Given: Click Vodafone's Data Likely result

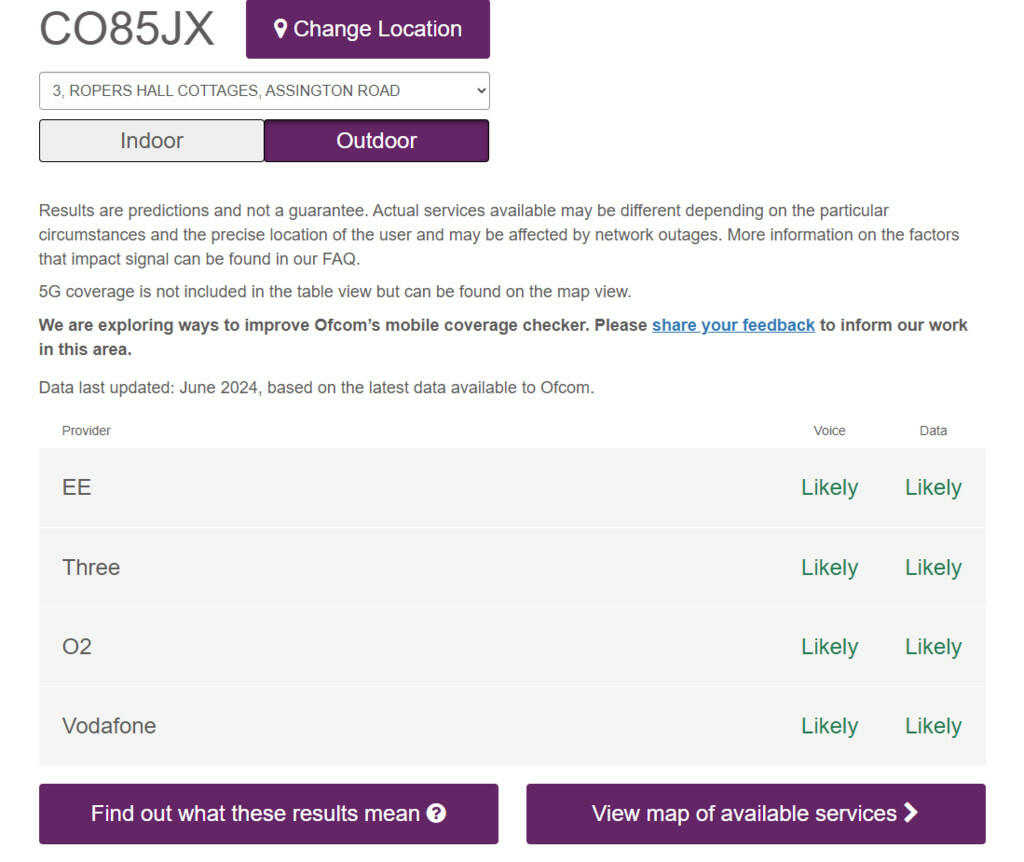Looking at the screenshot, I should pos(933,726).
